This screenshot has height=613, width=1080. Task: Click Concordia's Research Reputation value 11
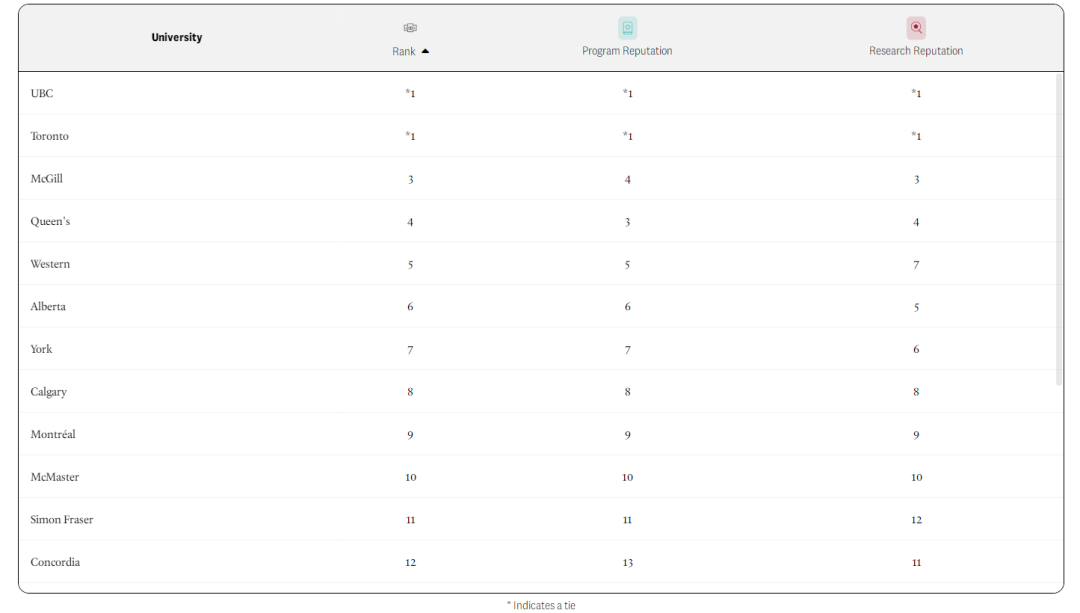coord(916,563)
